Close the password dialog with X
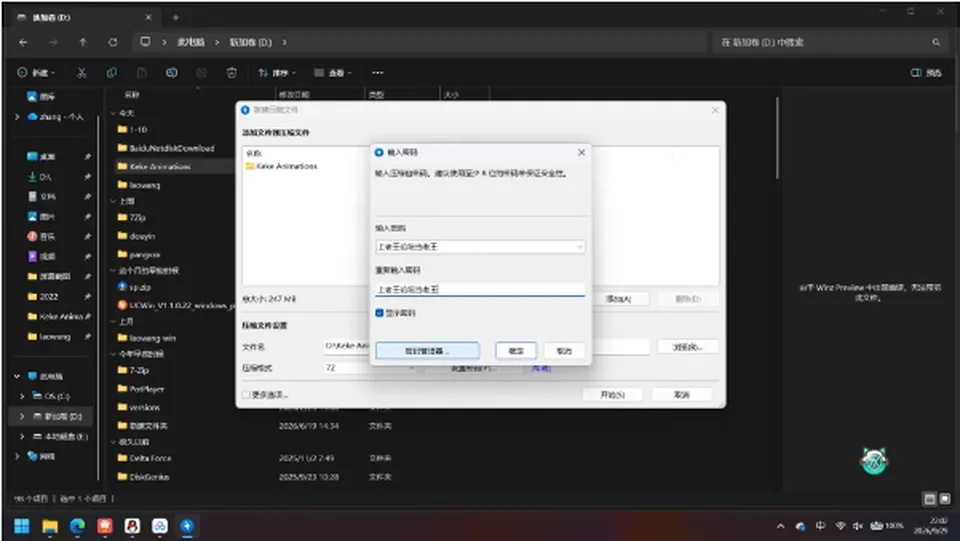This screenshot has width=960, height=541. tap(581, 152)
